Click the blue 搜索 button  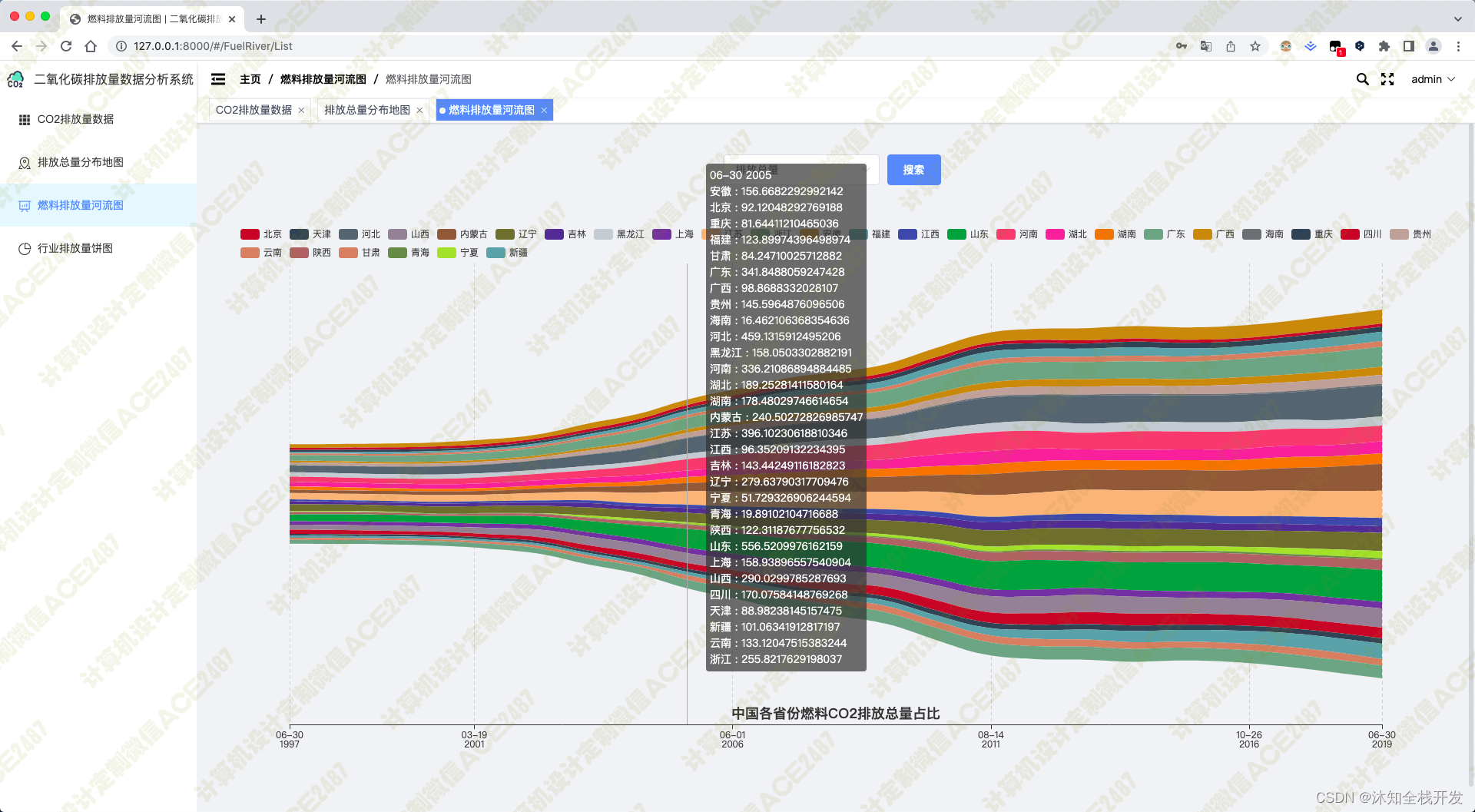[x=913, y=170]
